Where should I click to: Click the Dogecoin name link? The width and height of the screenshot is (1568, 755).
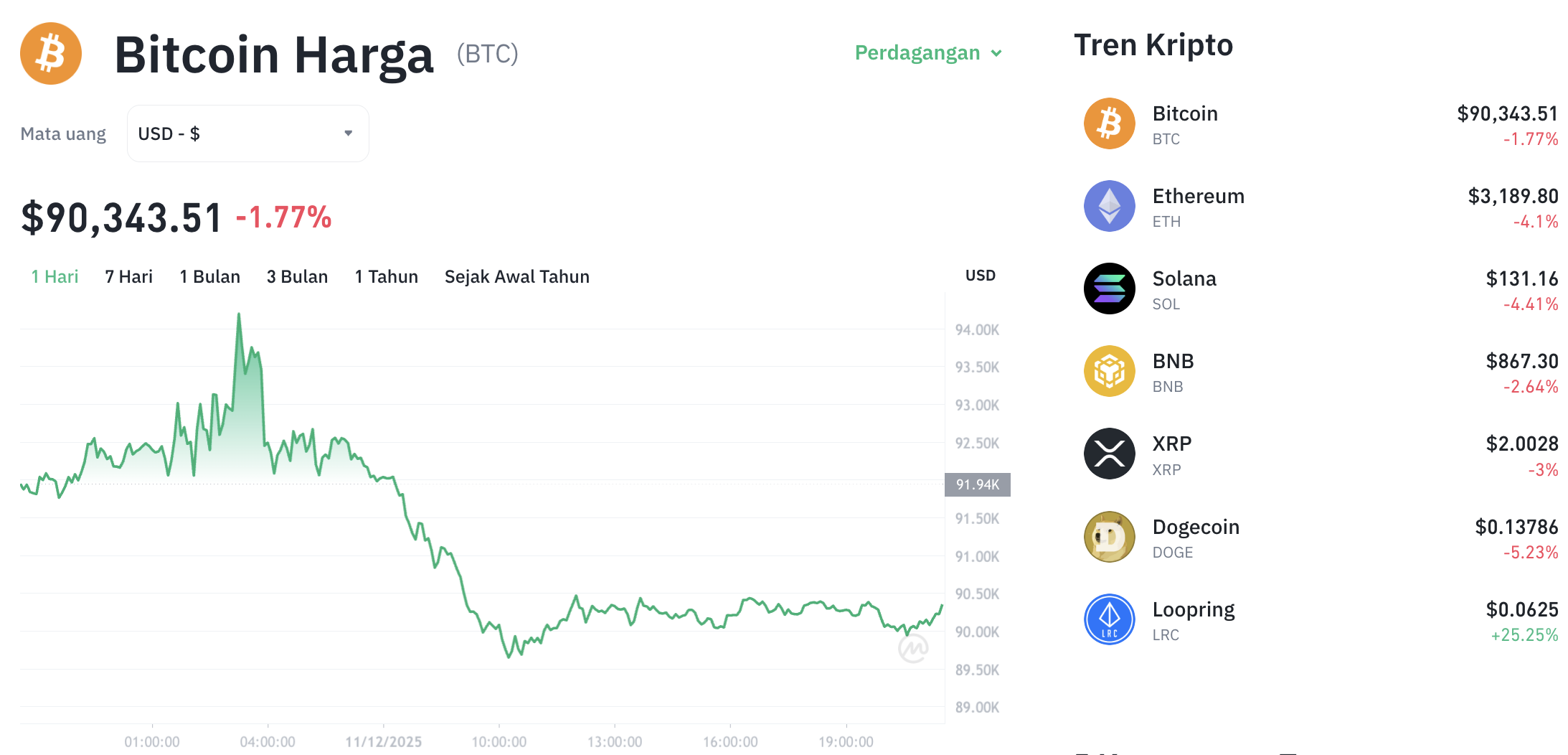(x=1196, y=526)
